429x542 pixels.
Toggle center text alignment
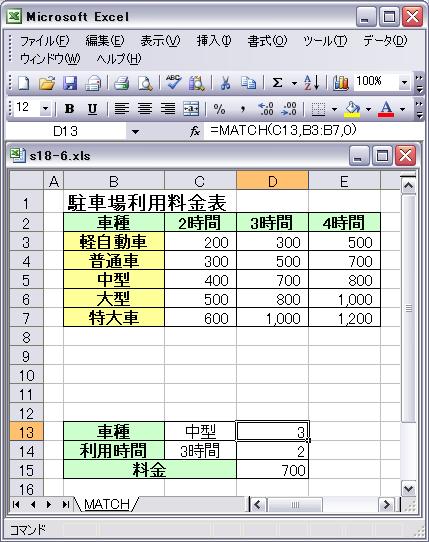pyautogui.click(x=144, y=109)
